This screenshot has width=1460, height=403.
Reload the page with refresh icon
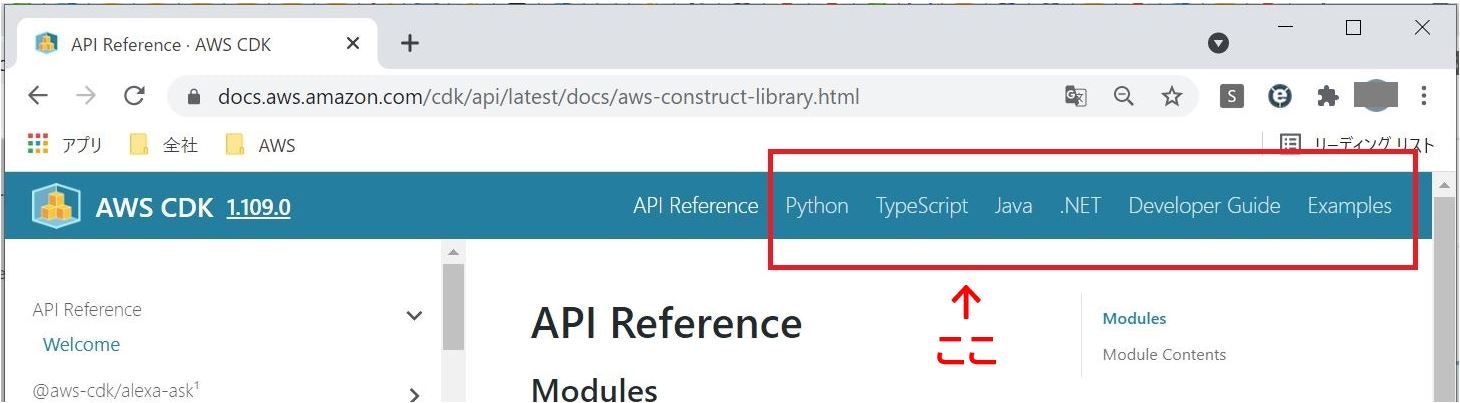click(x=134, y=96)
